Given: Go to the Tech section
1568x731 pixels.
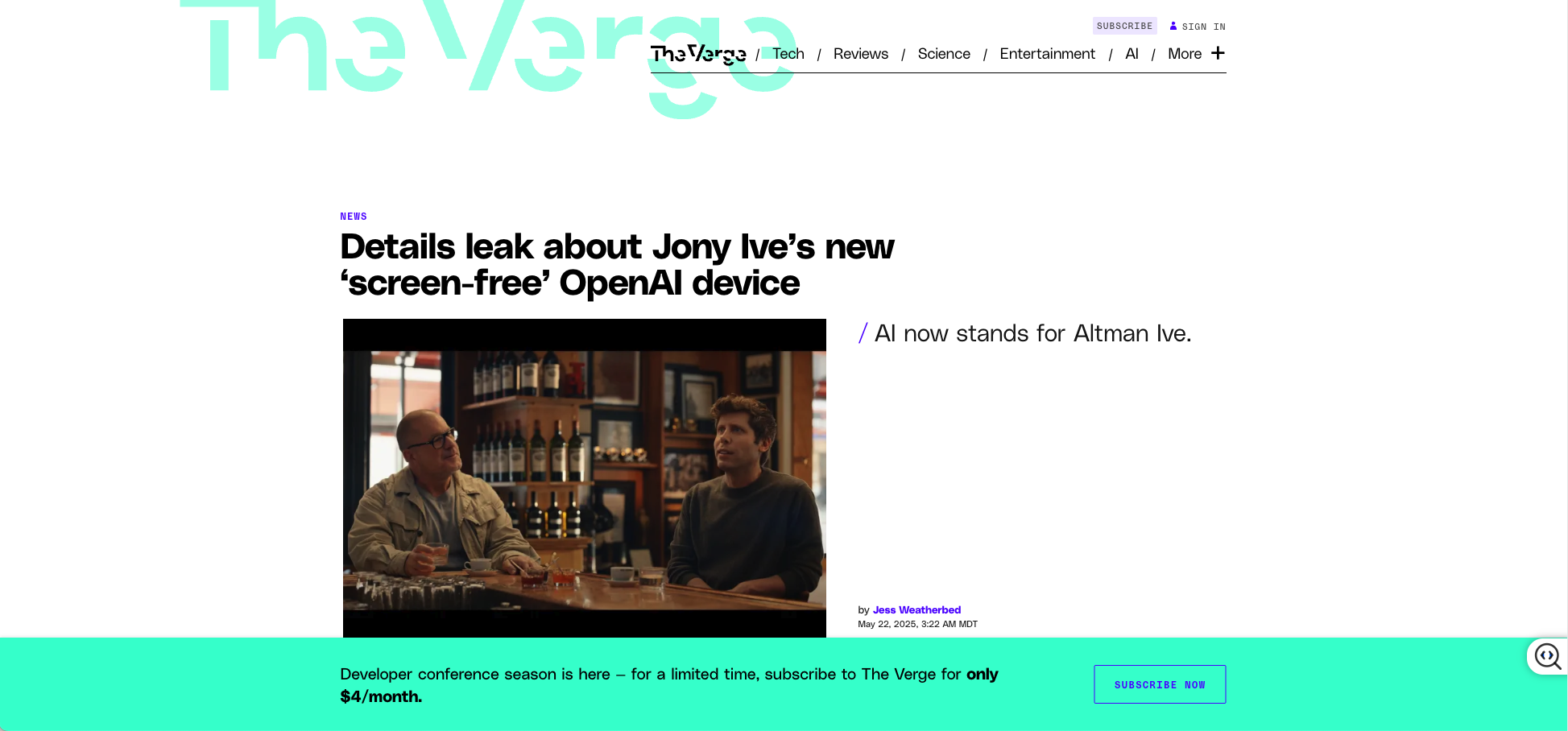Looking at the screenshot, I should (788, 54).
